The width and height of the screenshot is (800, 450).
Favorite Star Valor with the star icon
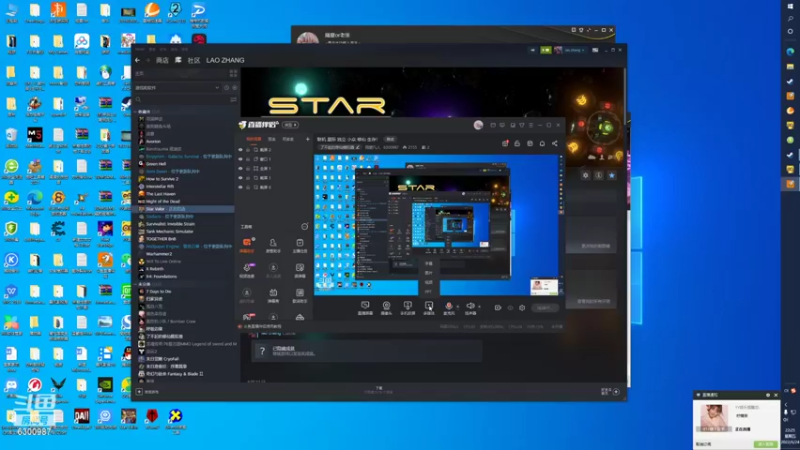(x=612, y=176)
